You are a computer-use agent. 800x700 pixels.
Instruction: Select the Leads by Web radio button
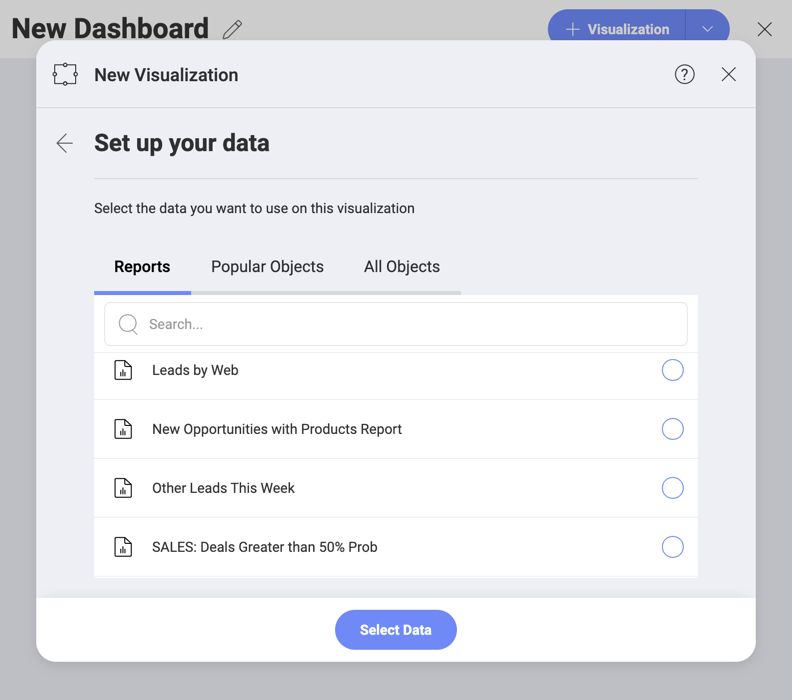tap(673, 370)
